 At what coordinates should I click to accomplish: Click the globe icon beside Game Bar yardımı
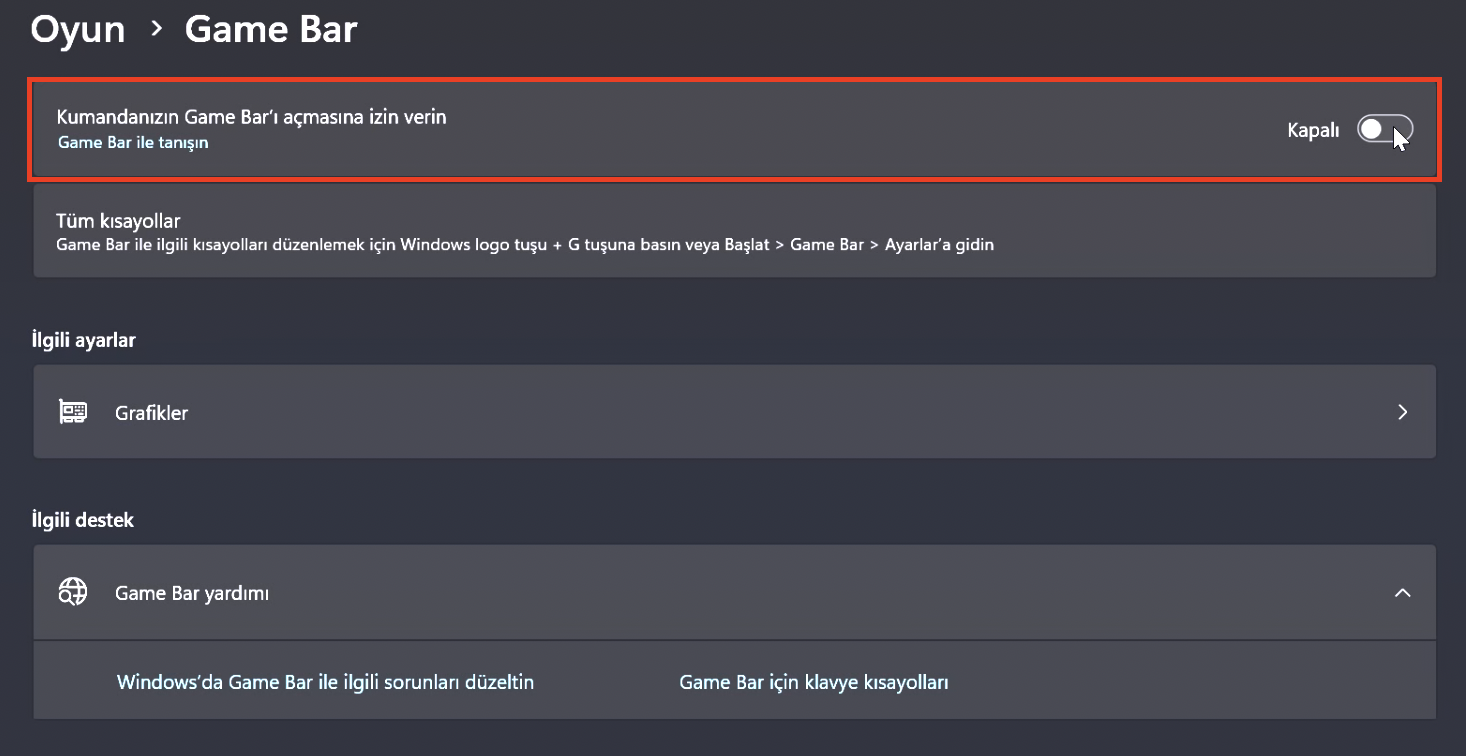coord(73,593)
